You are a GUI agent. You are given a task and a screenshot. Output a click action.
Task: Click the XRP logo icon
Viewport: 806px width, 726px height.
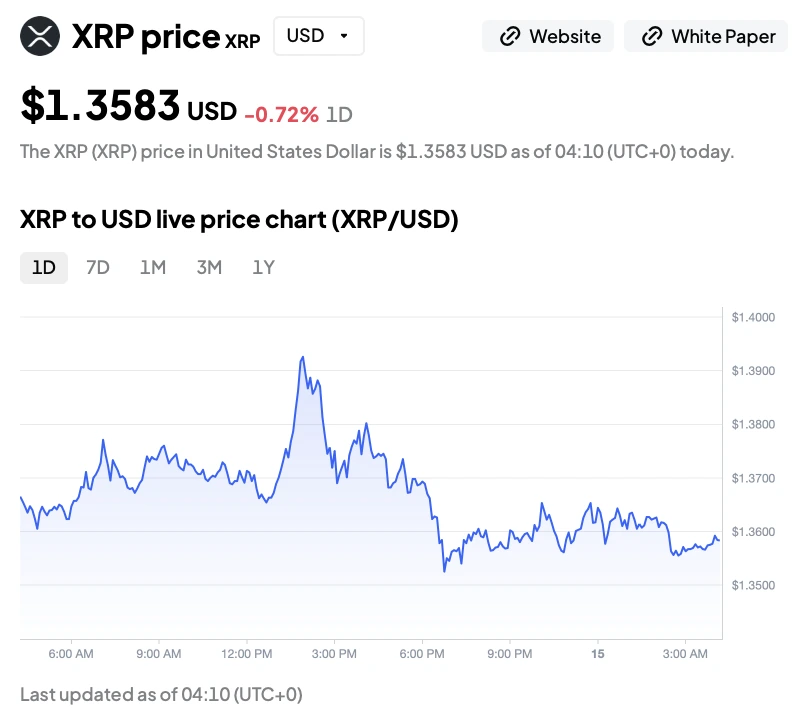point(40,37)
